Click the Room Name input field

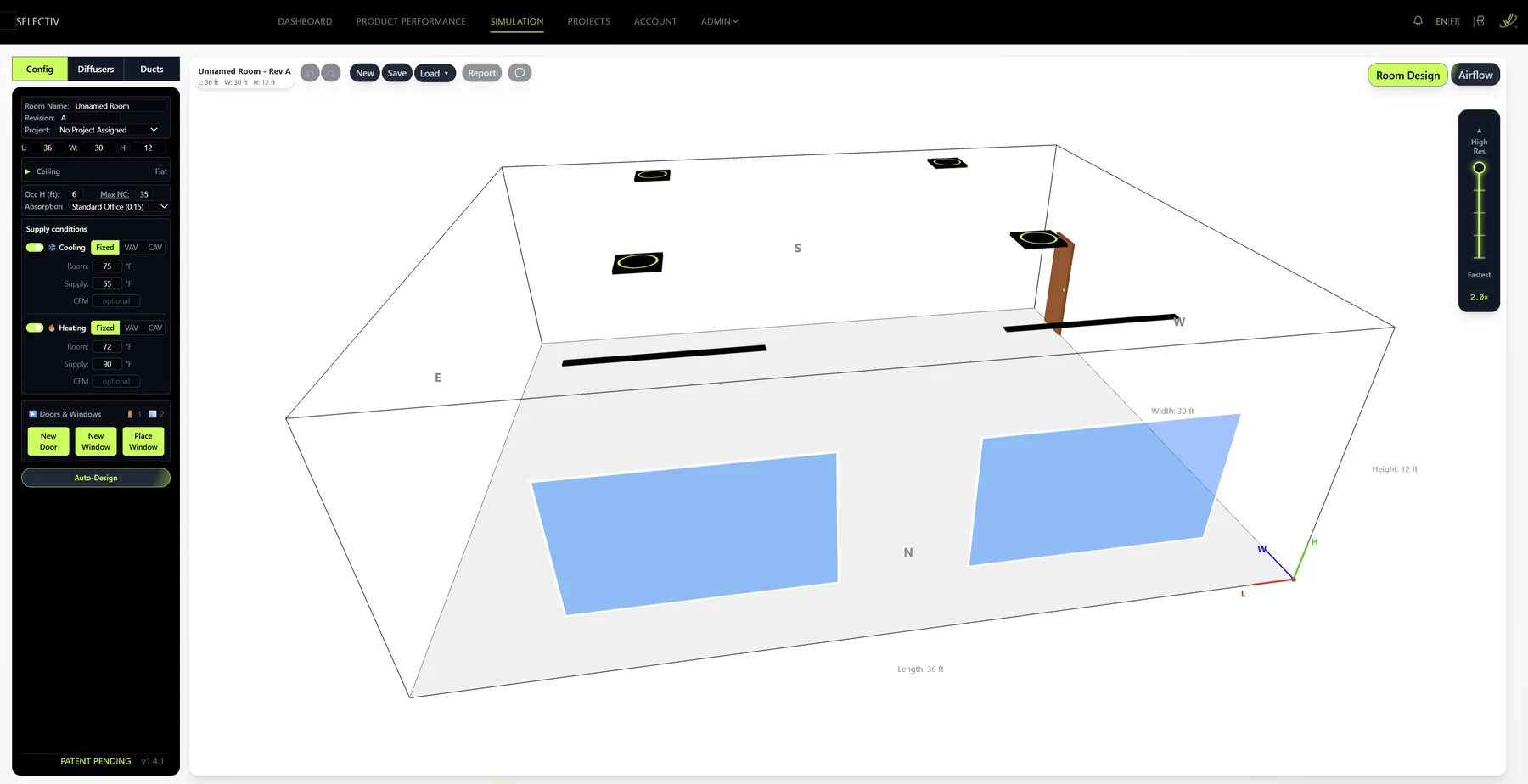[x=119, y=106]
